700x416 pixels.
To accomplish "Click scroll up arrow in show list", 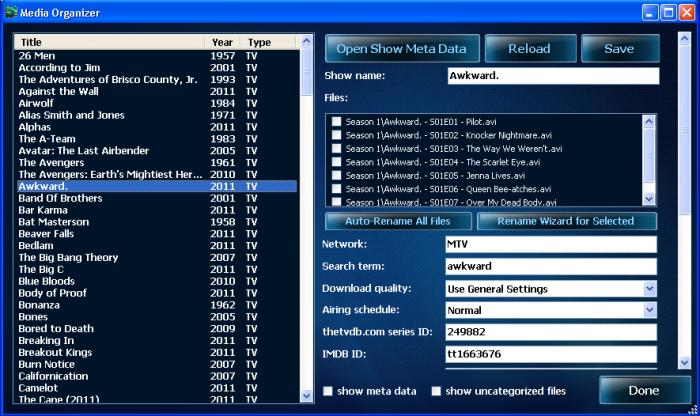I will pyautogui.click(x=306, y=41).
